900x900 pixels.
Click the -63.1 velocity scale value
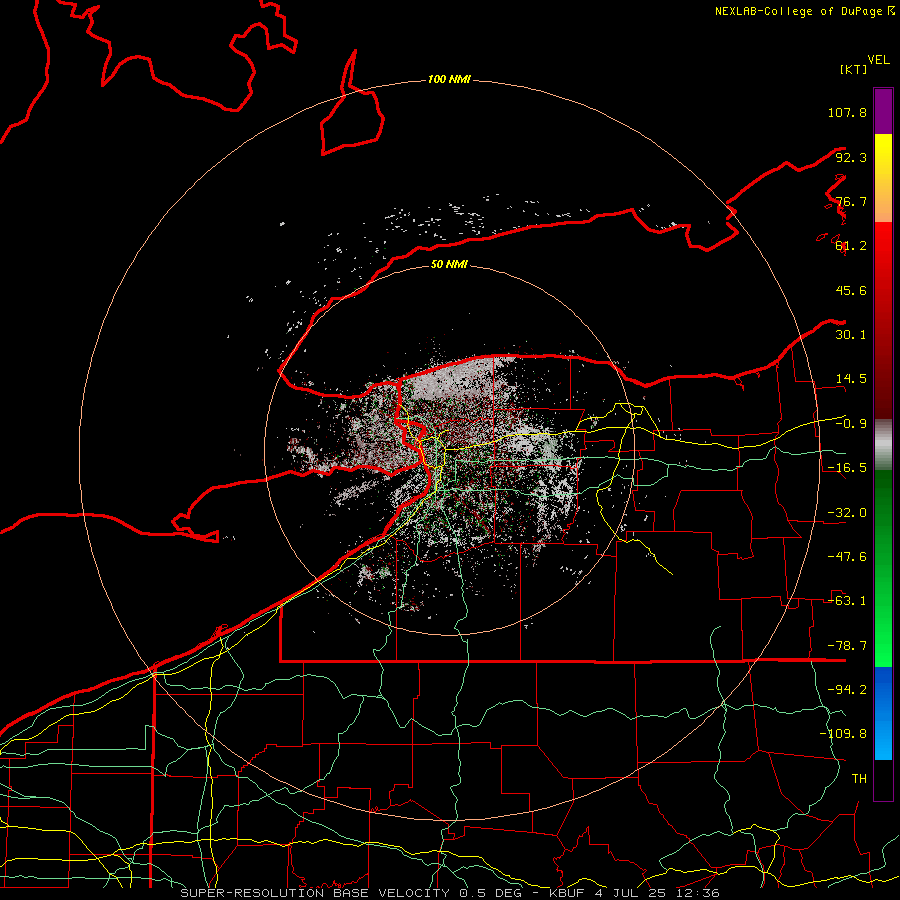tap(847, 601)
